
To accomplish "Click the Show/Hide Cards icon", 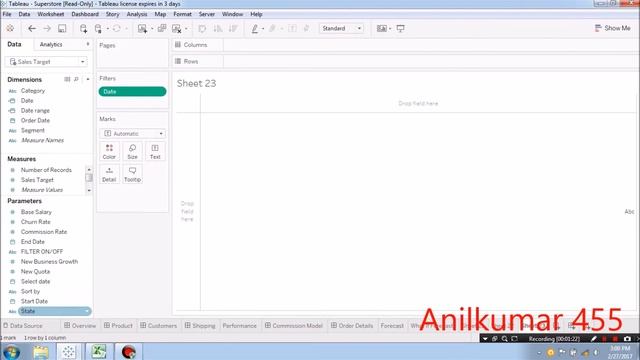I will (382, 28).
